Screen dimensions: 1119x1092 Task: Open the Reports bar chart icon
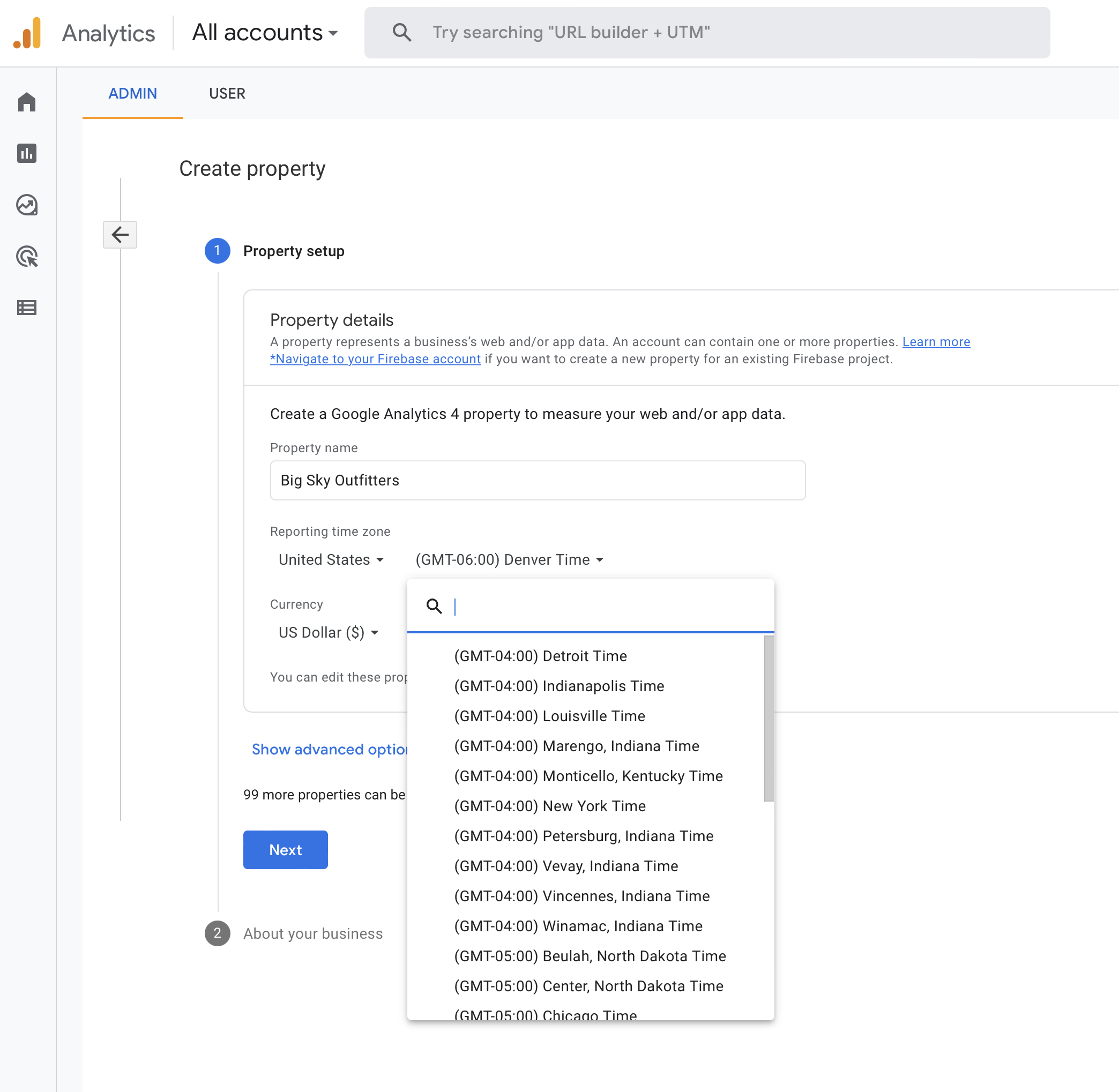pyautogui.click(x=27, y=153)
